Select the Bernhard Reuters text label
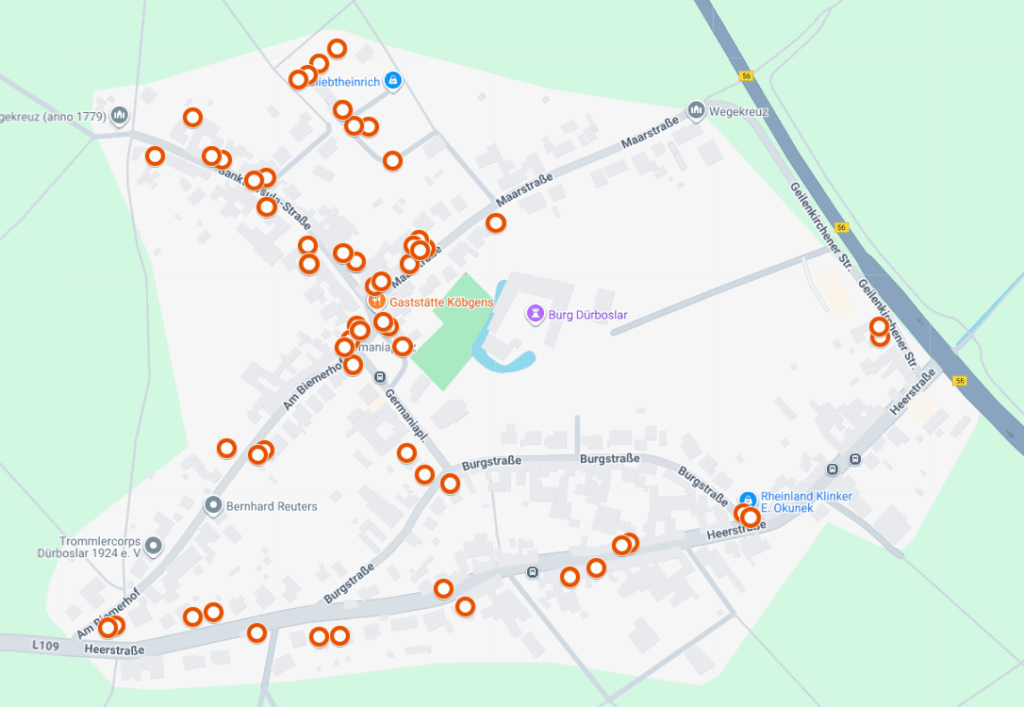This screenshot has height=707, width=1024. tap(272, 506)
